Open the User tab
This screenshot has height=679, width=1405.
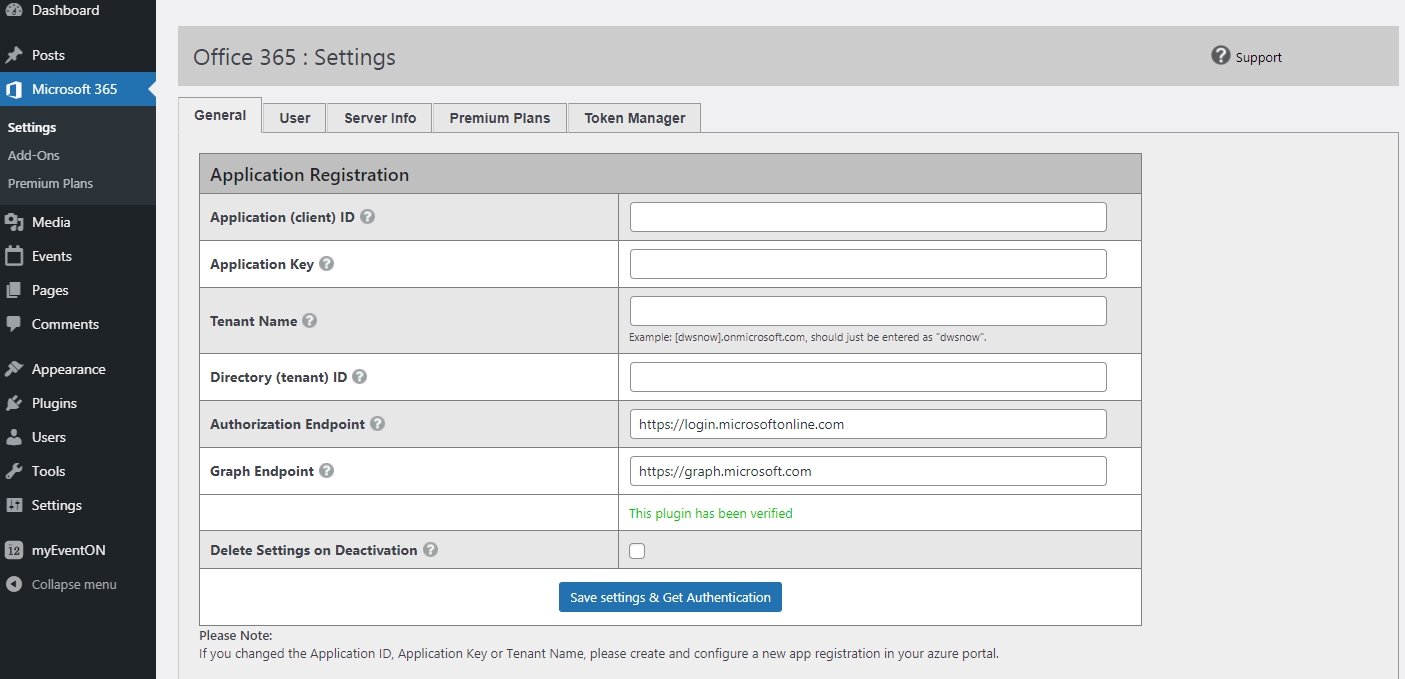click(x=295, y=118)
